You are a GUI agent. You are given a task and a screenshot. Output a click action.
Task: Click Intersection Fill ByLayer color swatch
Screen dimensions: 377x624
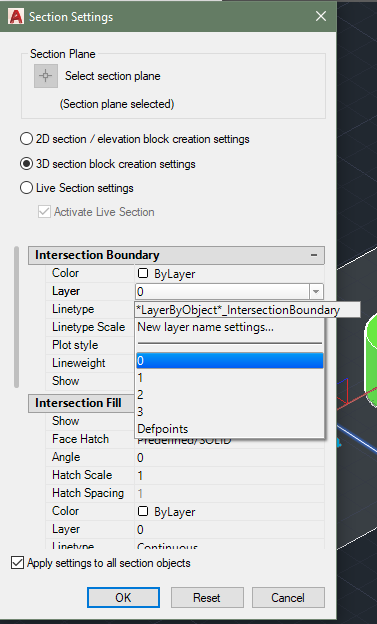tap(143, 511)
